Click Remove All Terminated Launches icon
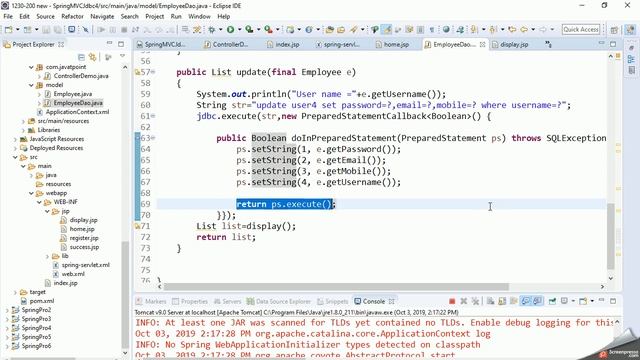 point(475,301)
